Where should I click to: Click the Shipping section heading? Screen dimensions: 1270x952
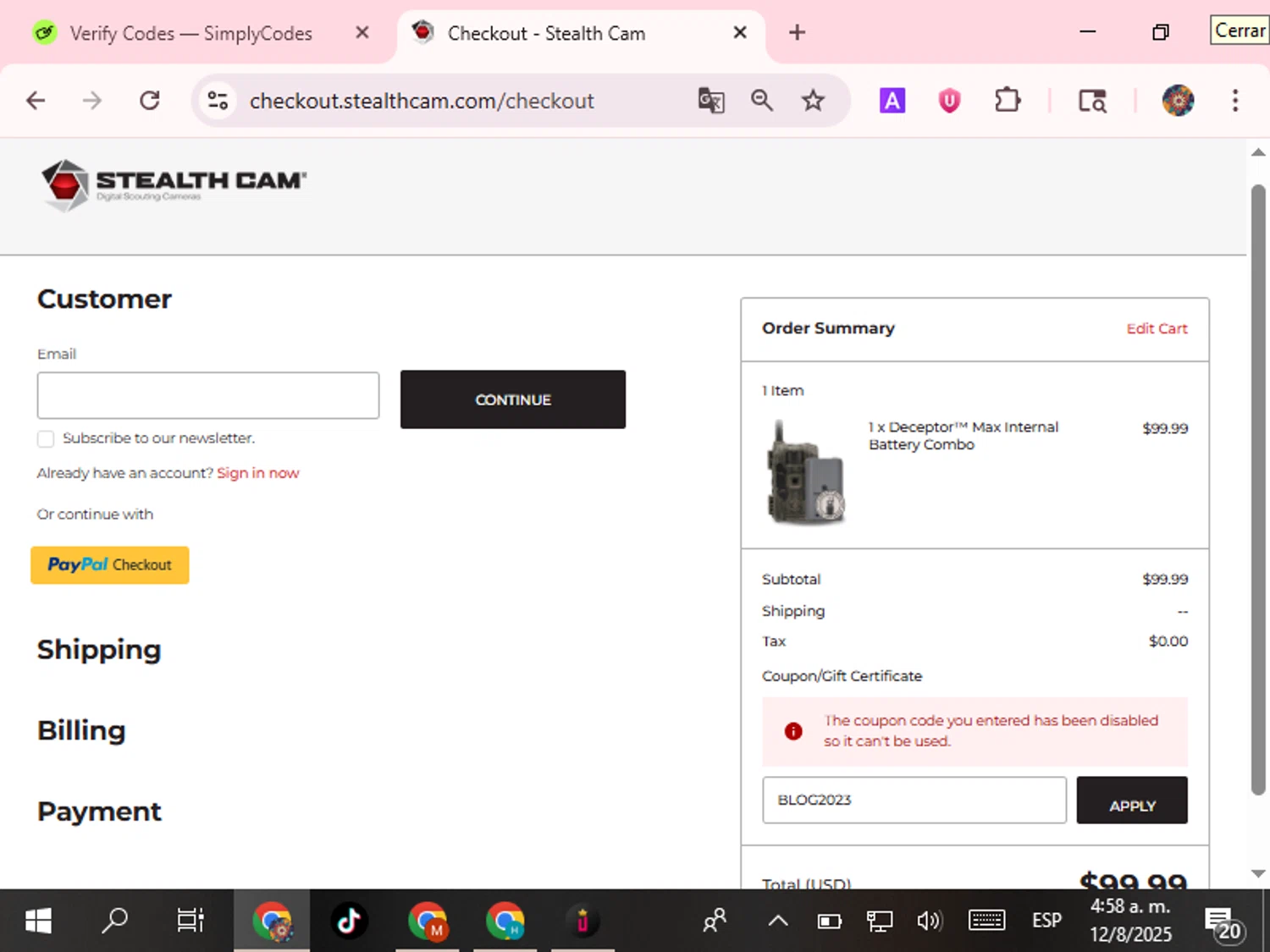[99, 650]
